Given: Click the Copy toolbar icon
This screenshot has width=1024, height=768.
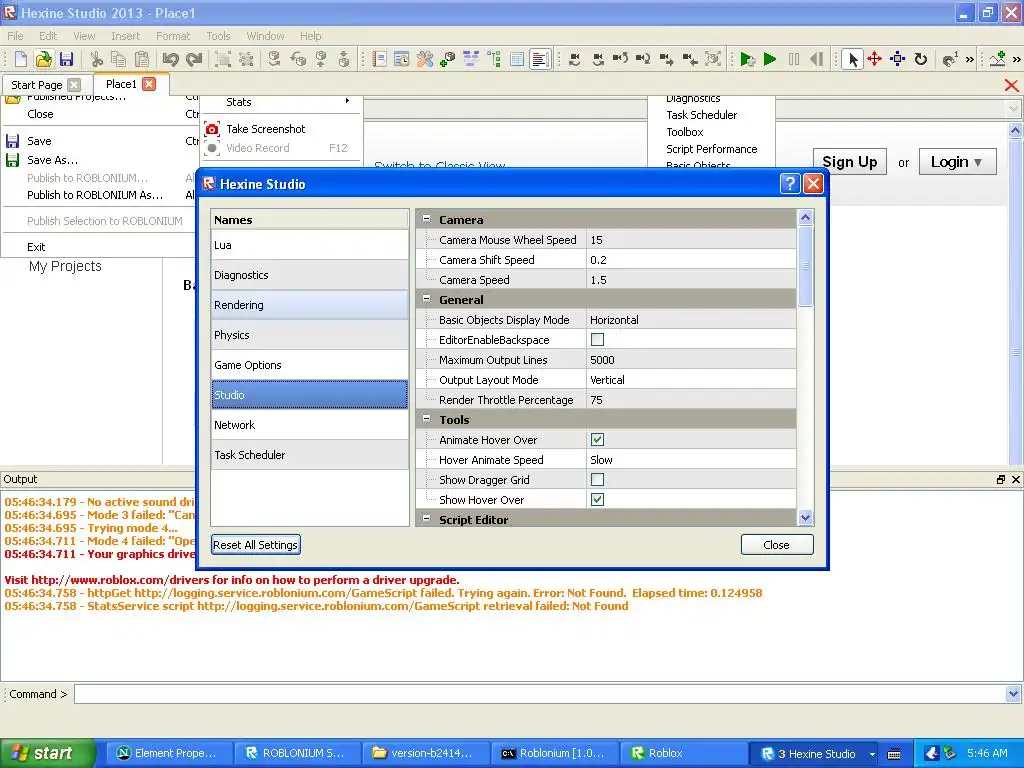Looking at the screenshot, I should (x=119, y=59).
